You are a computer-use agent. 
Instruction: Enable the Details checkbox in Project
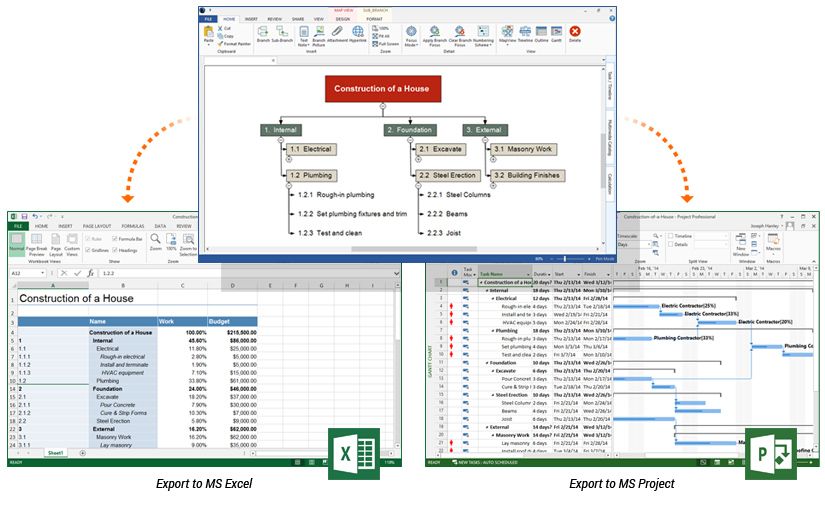click(x=670, y=245)
